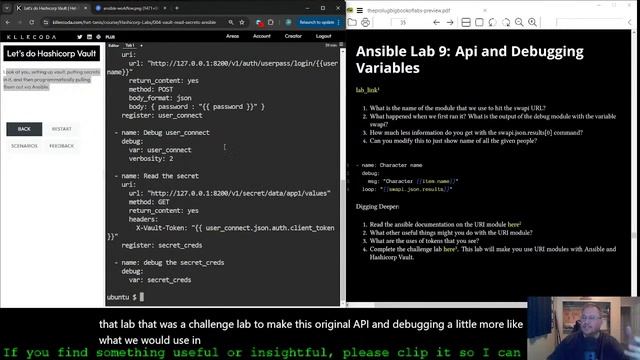This screenshot has height=360, width=640.
Task: Open the FEEDBACK button
Action: (62, 146)
